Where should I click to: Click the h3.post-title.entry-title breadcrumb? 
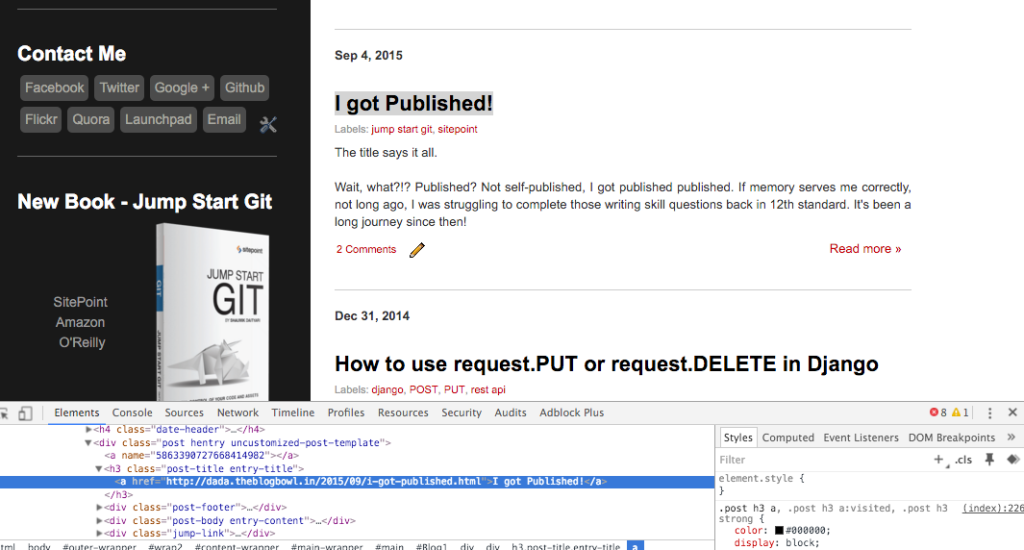click(x=566, y=546)
